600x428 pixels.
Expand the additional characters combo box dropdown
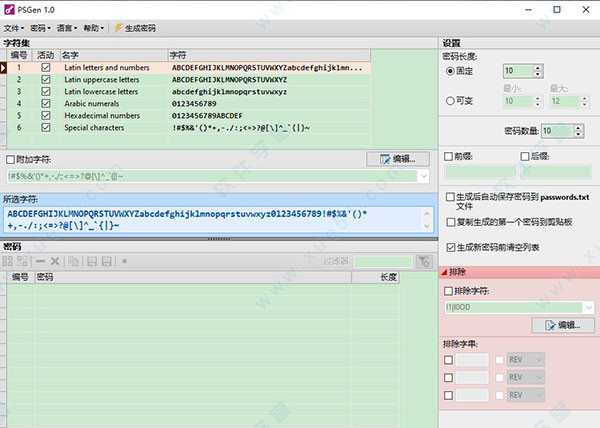click(x=423, y=176)
